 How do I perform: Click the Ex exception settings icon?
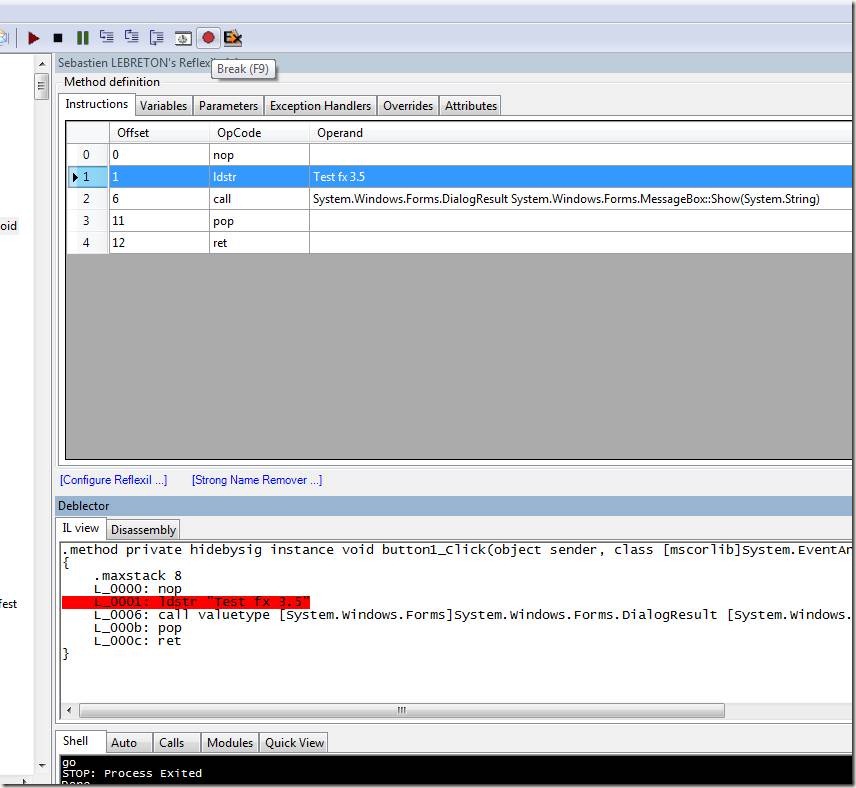point(233,38)
